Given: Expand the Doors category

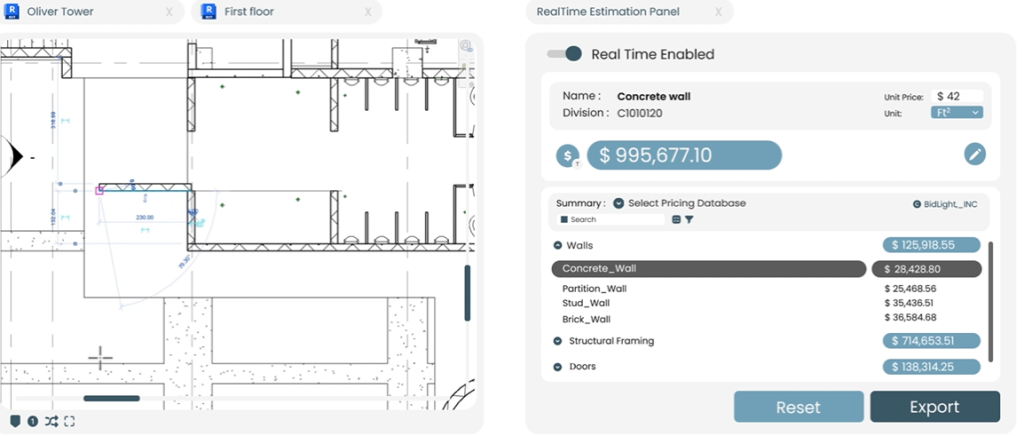Looking at the screenshot, I should 558,367.
